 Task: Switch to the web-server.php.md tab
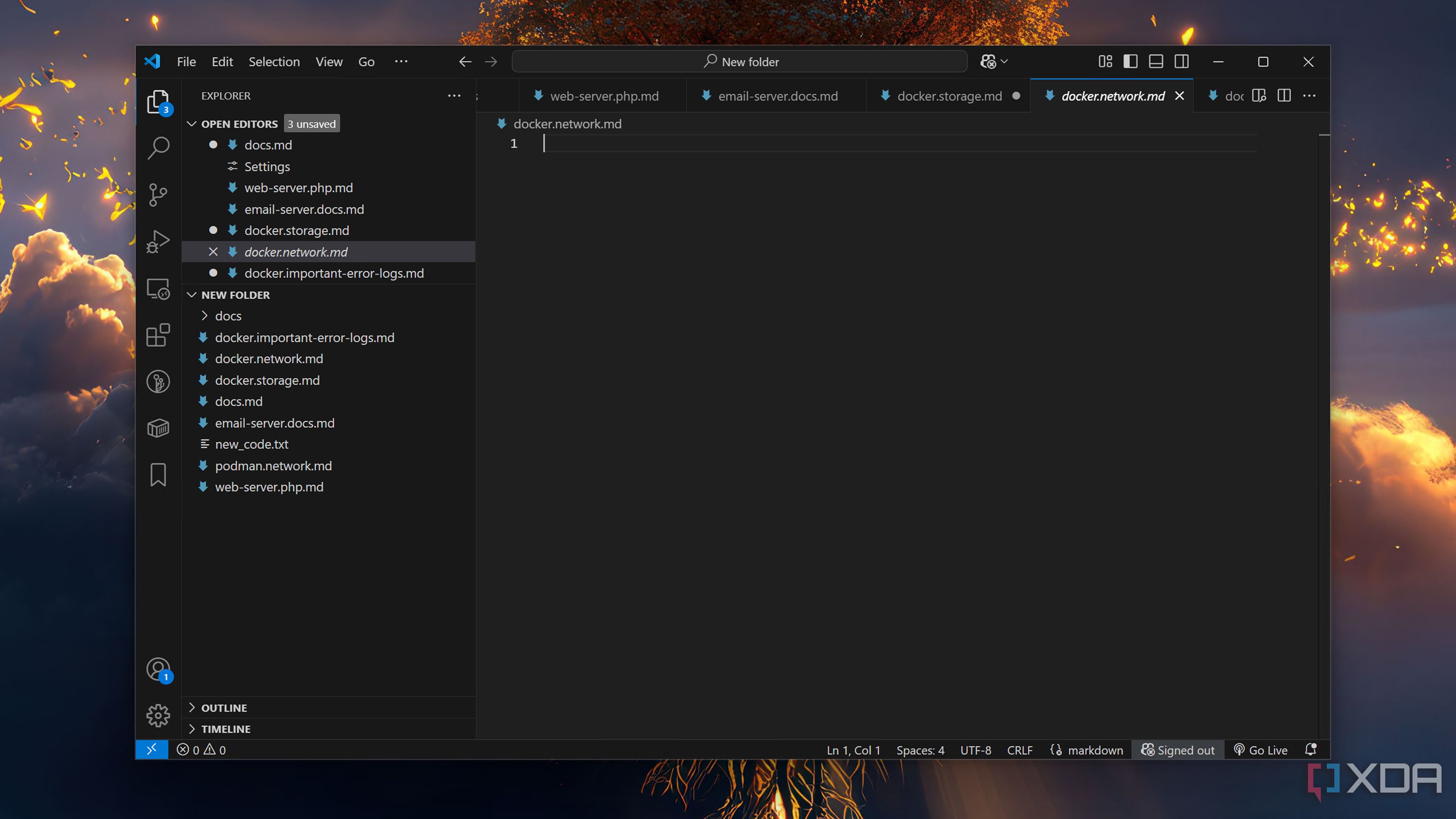pos(602,96)
